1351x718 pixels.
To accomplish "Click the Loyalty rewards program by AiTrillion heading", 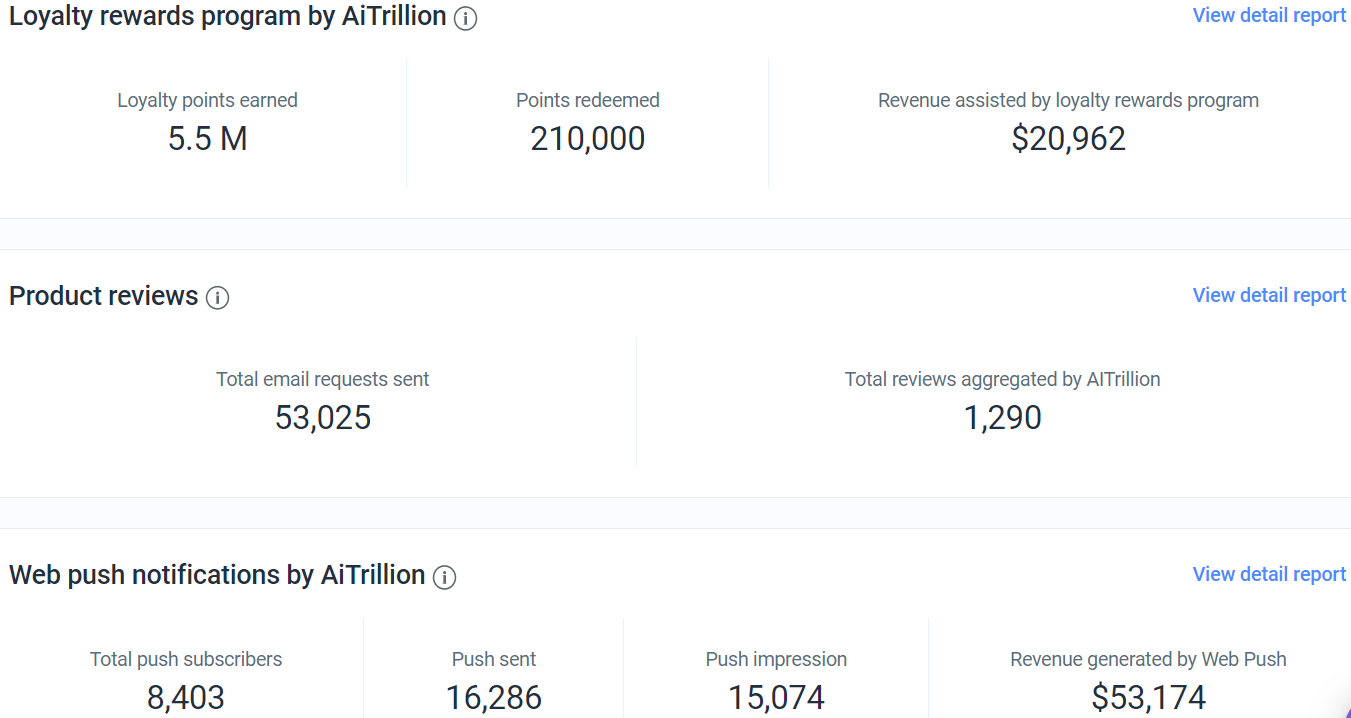I will [227, 17].
